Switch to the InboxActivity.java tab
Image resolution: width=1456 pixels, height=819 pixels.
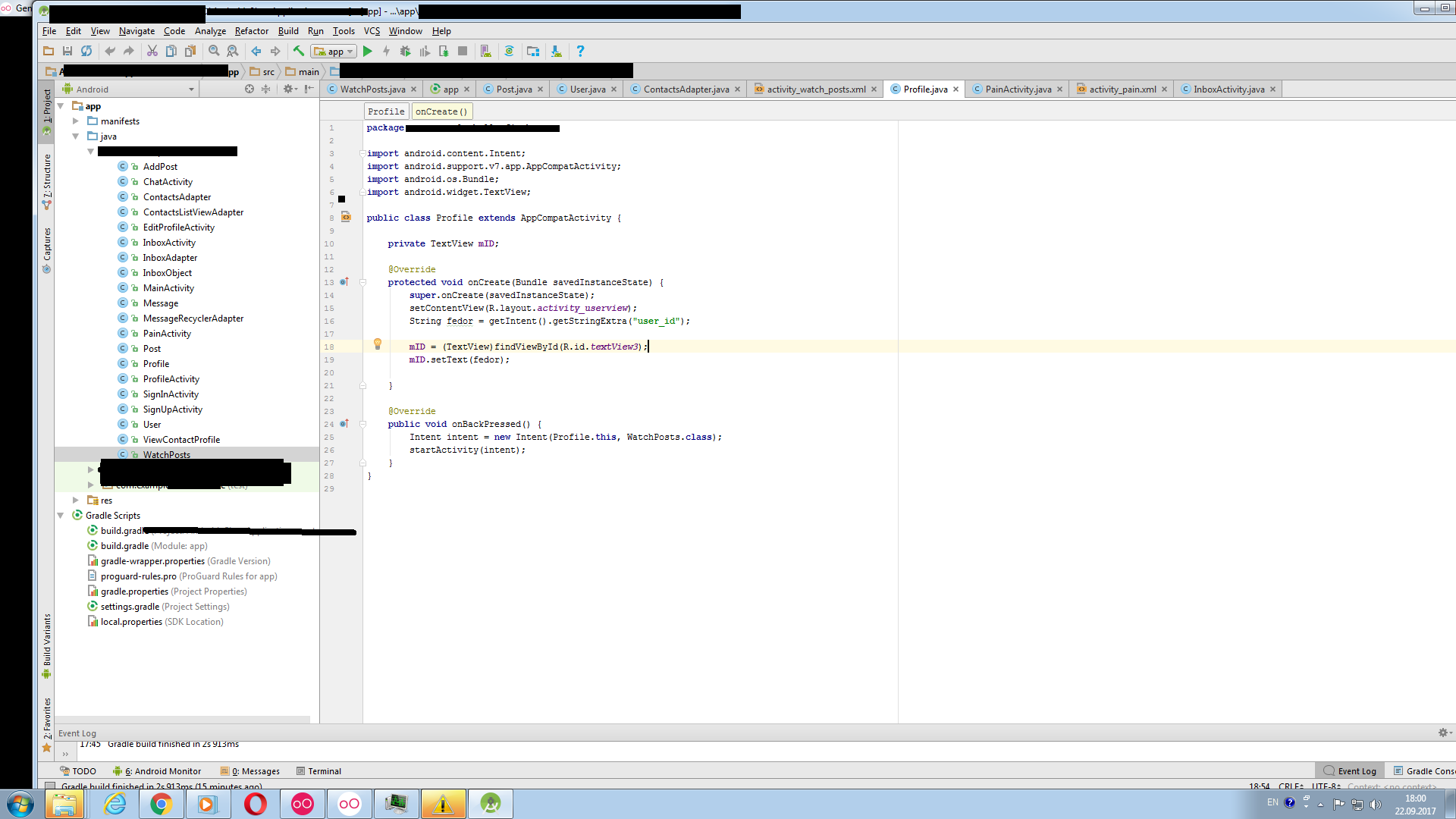pos(1228,89)
